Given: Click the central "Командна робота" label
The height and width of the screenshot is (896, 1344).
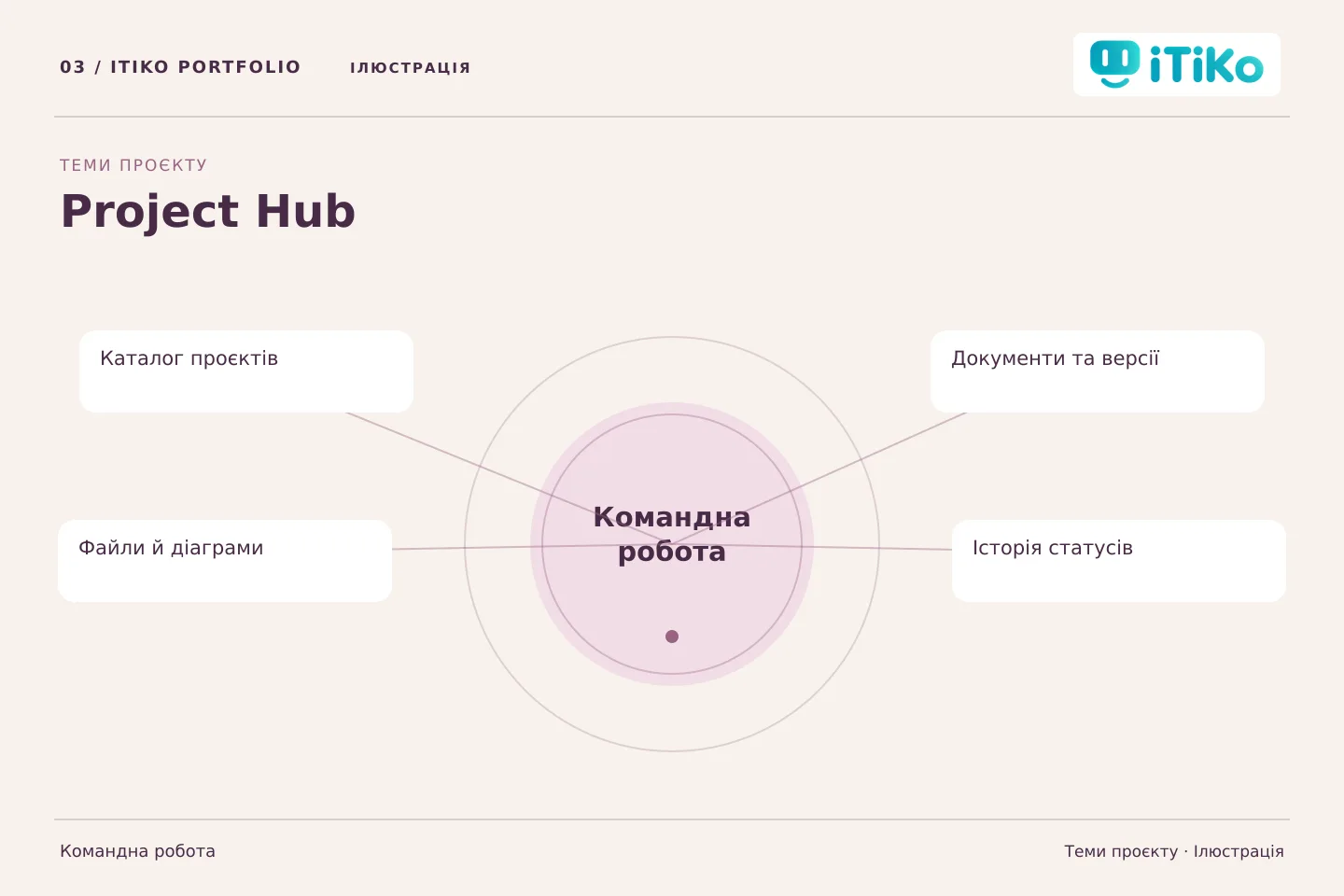Looking at the screenshot, I should click(672, 534).
